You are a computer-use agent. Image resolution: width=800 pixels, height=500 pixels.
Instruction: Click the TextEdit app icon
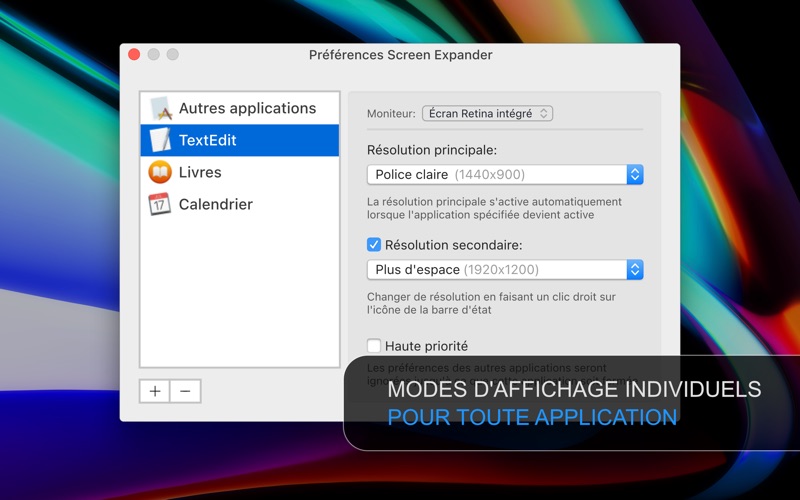(160, 140)
